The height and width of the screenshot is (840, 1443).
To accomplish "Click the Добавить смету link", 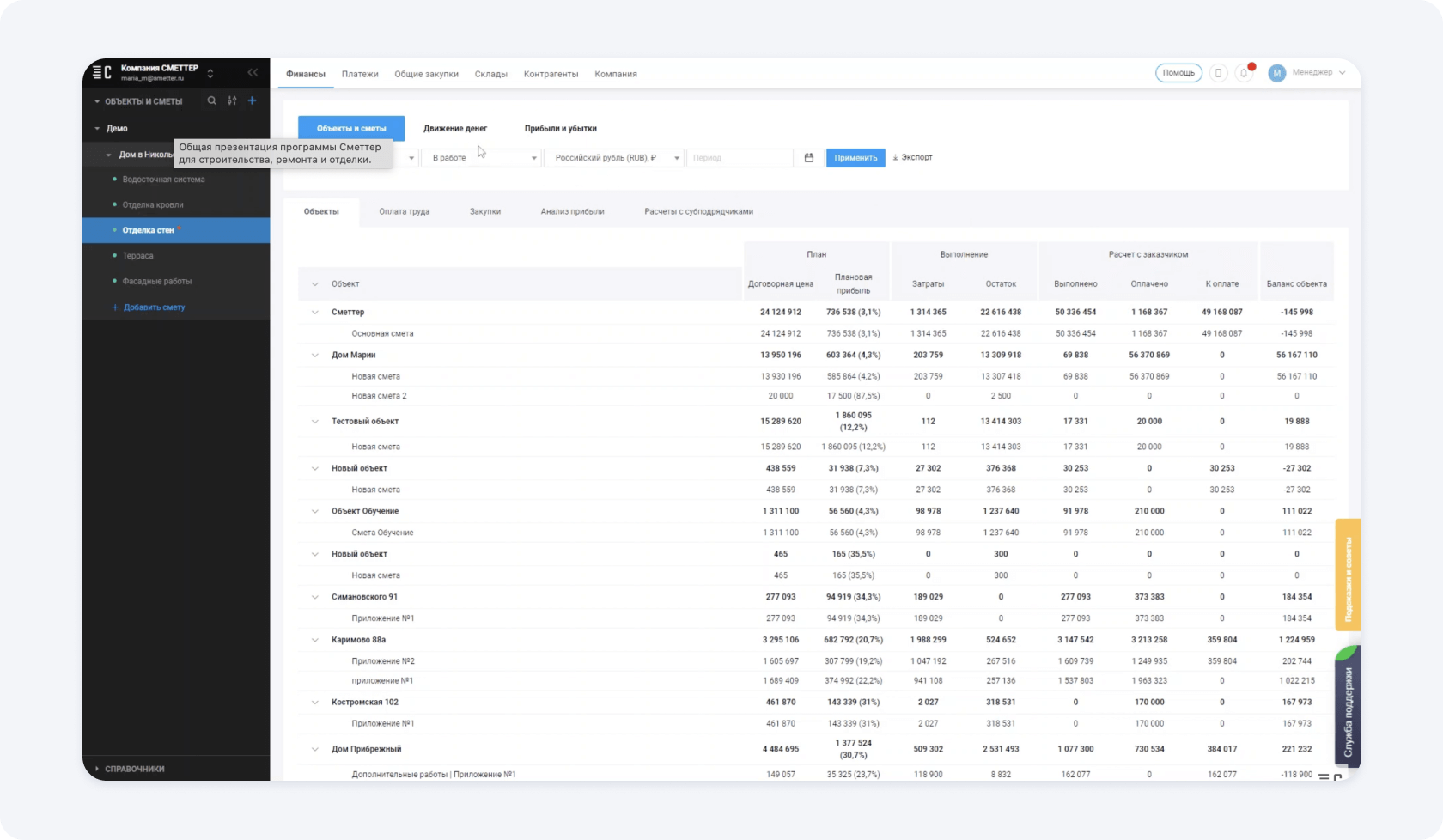I will (154, 307).
